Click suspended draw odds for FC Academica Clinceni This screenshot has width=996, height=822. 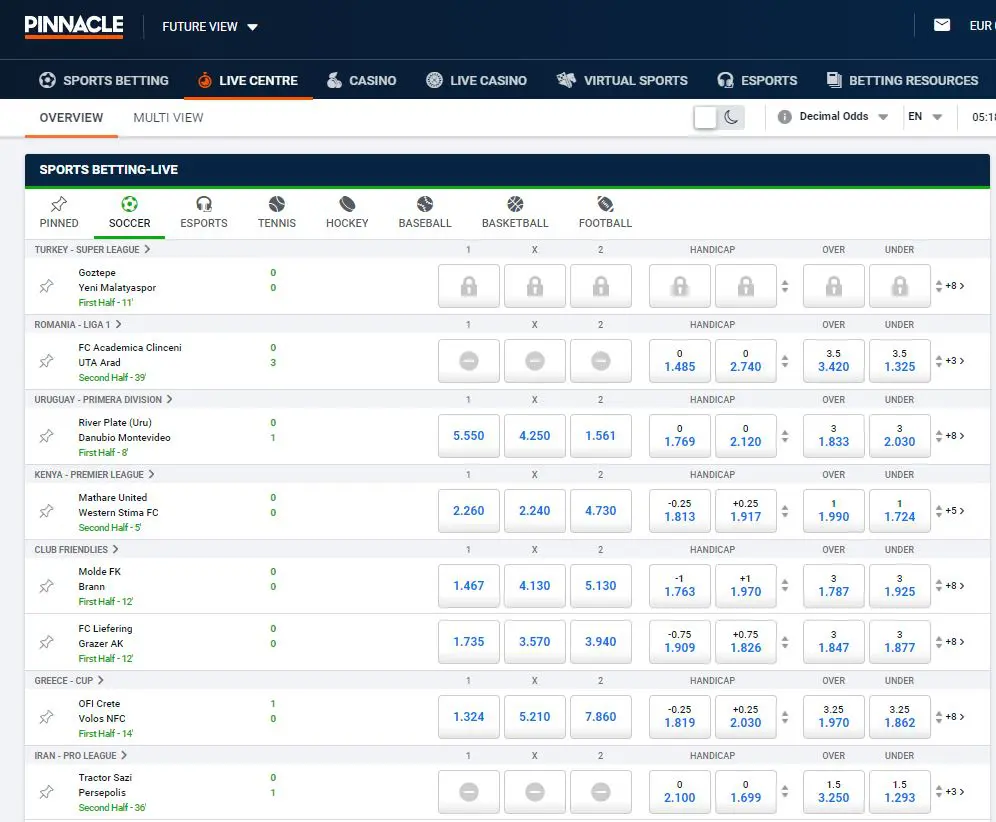pyautogui.click(x=535, y=361)
